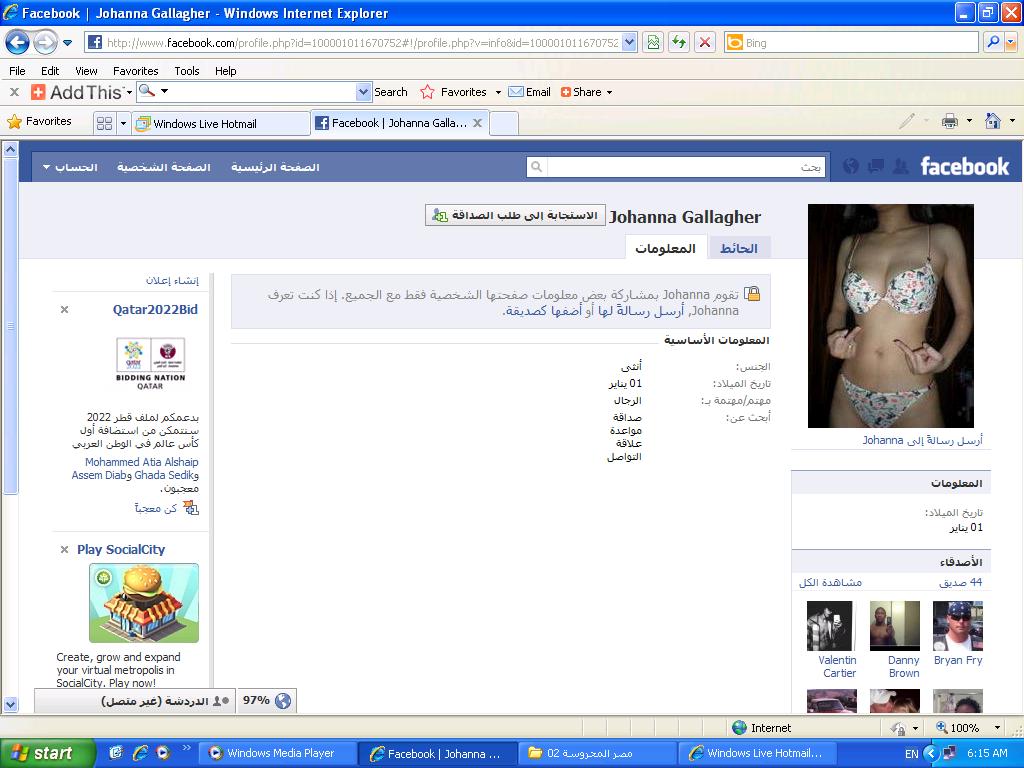Click the Refresh page icon

click(x=679, y=43)
